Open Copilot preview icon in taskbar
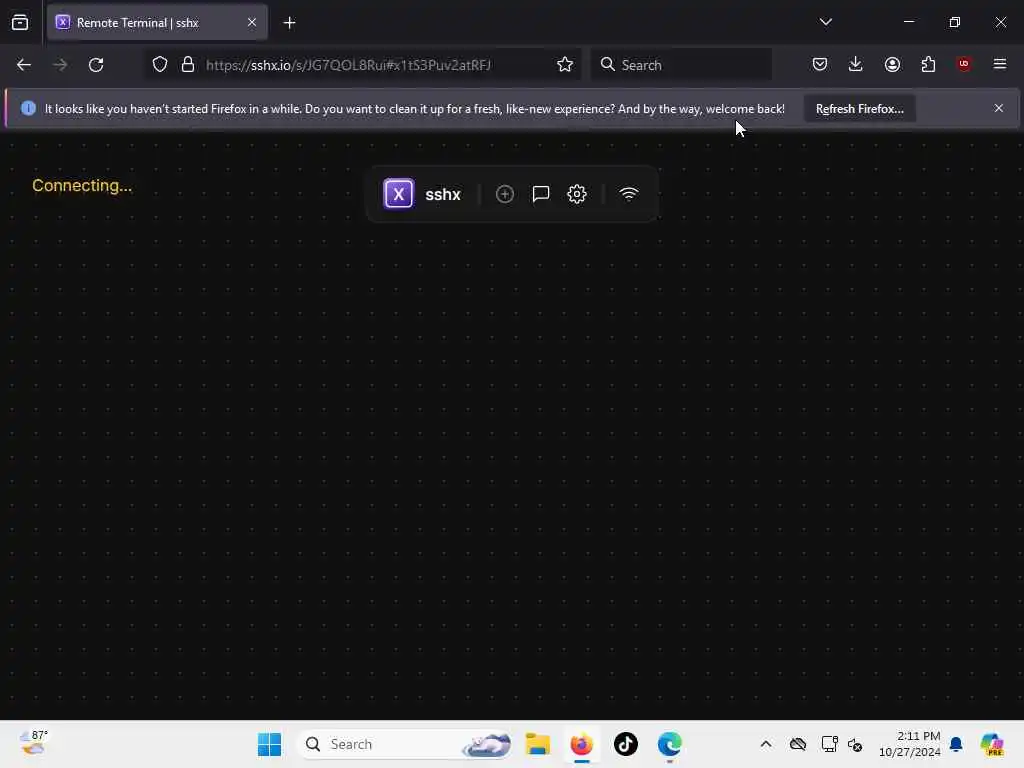The image size is (1024, 768). [x=991, y=744]
